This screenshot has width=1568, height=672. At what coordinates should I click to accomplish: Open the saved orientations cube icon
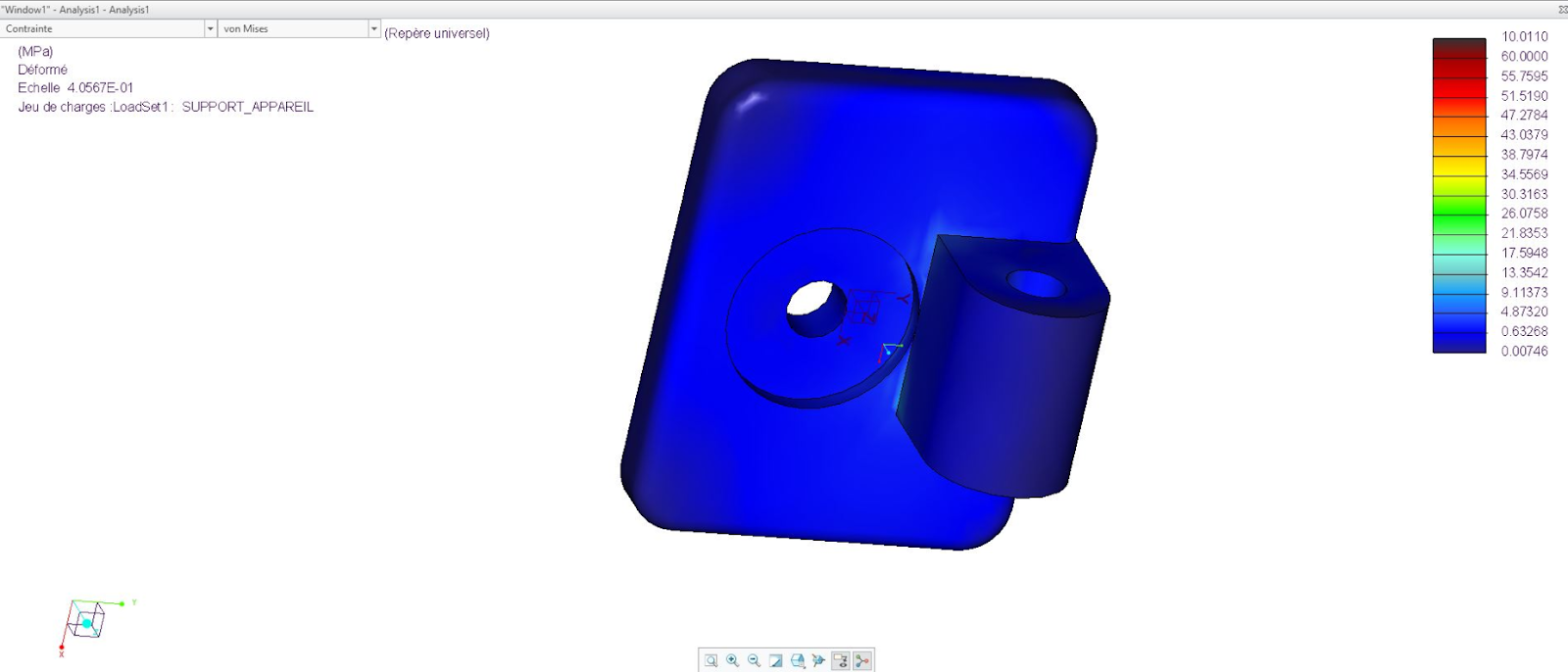[798, 660]
